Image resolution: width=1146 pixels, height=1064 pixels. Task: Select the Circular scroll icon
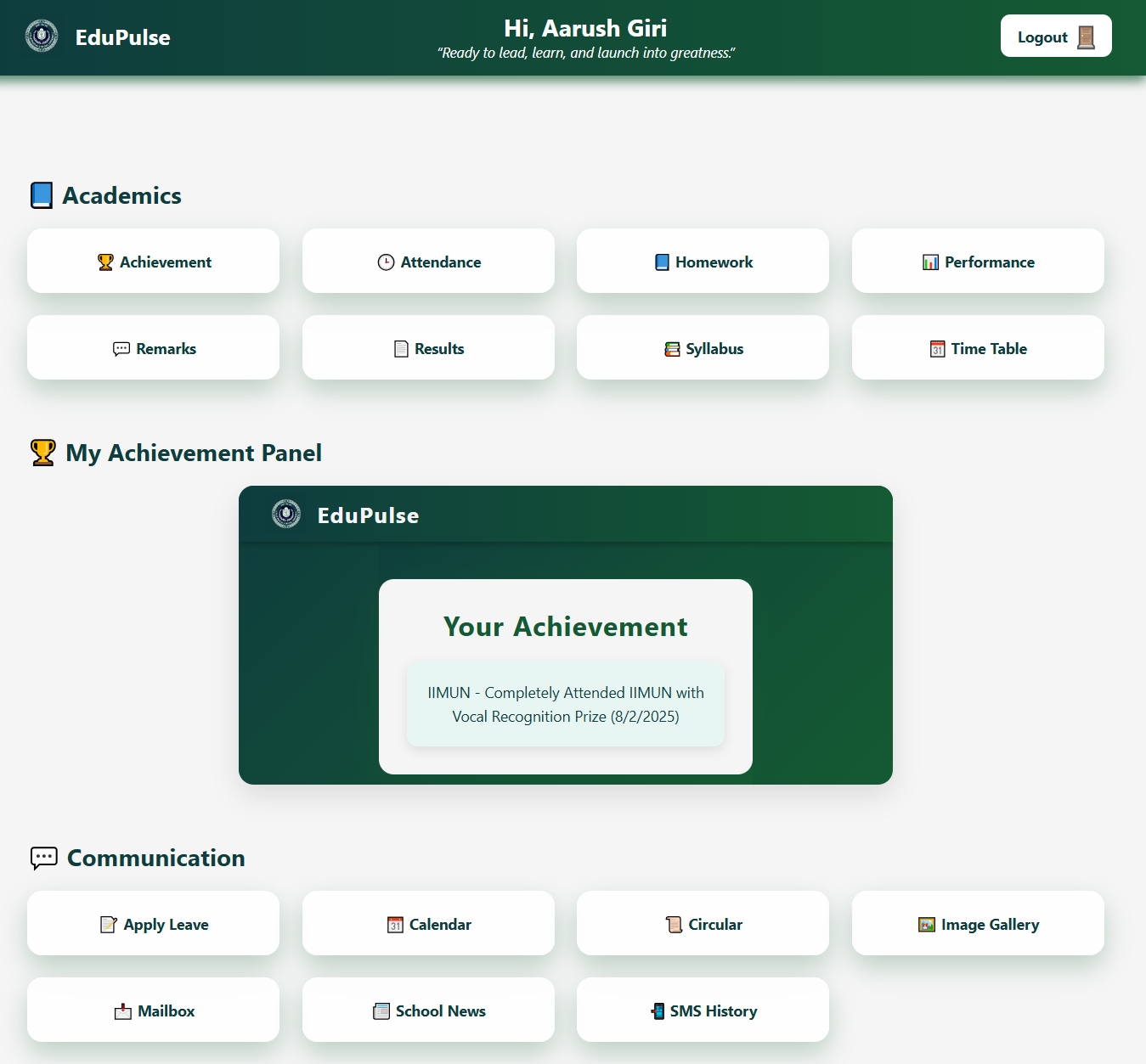674,924
